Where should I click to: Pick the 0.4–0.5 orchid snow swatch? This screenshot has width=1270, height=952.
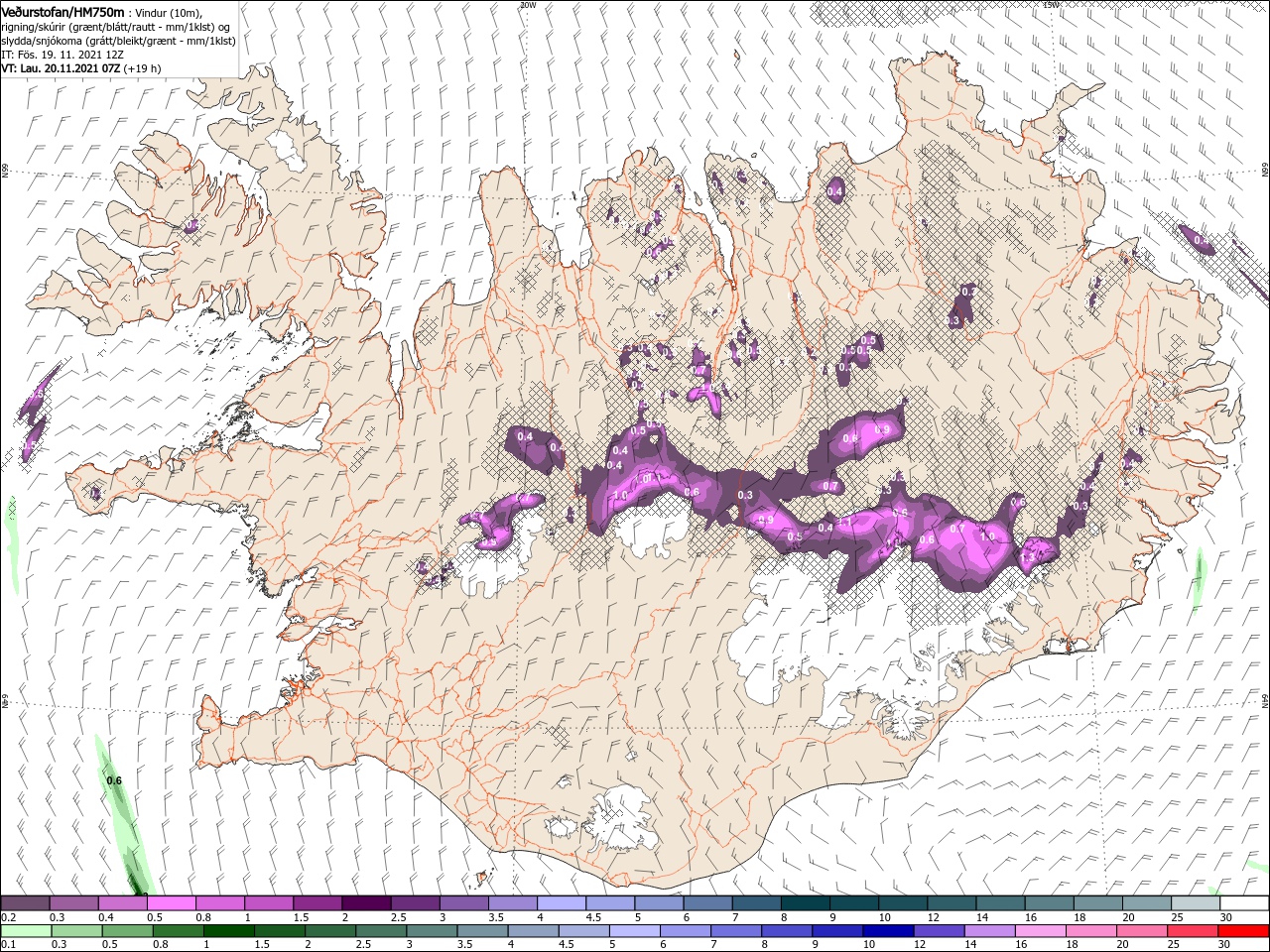tap(122, 903)
